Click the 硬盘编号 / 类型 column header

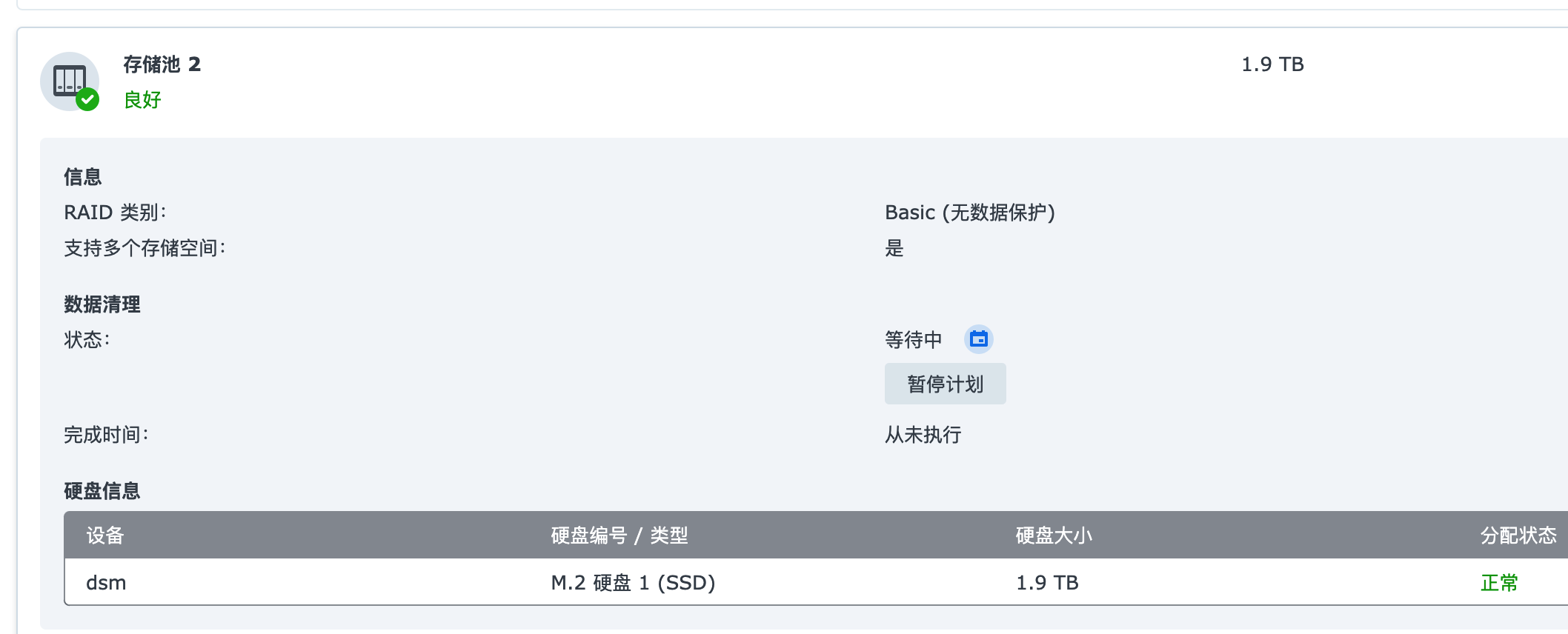(x=619, y=535)
